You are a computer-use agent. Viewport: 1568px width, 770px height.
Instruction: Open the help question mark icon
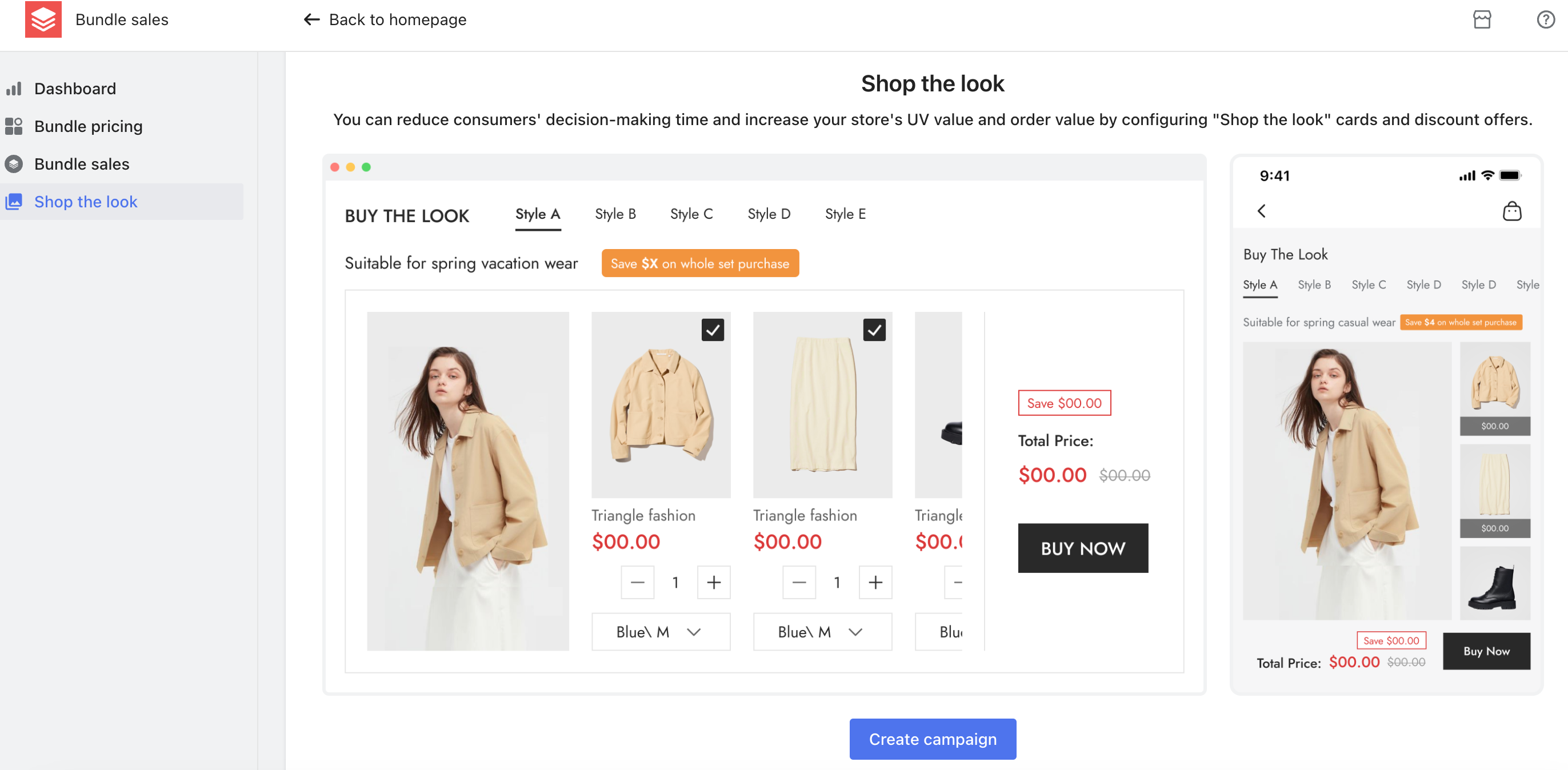(1545, 19)
